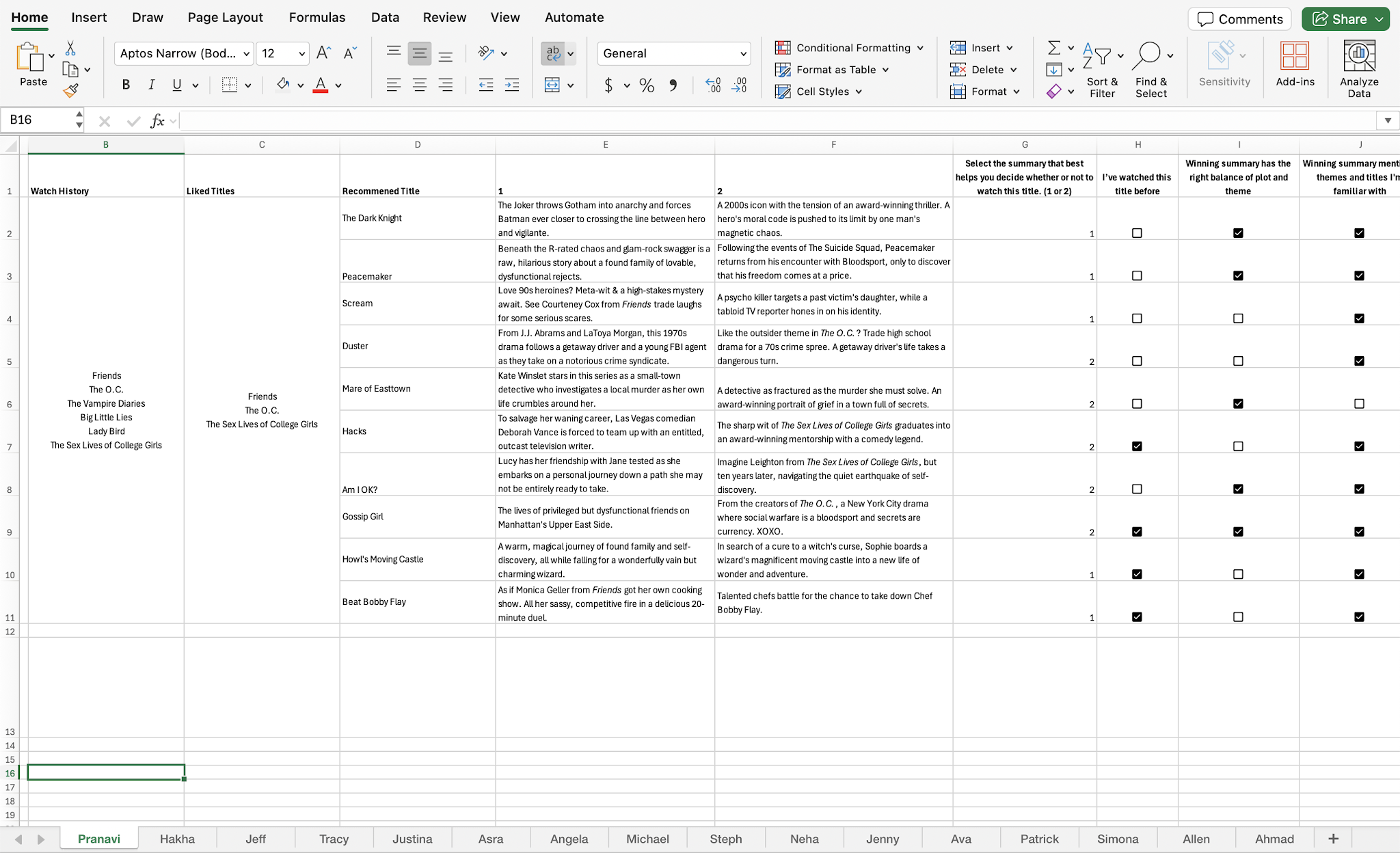This screenshot has height=853, width=1400.
Task: Open the font size dropdown
Action: [301, 53]
